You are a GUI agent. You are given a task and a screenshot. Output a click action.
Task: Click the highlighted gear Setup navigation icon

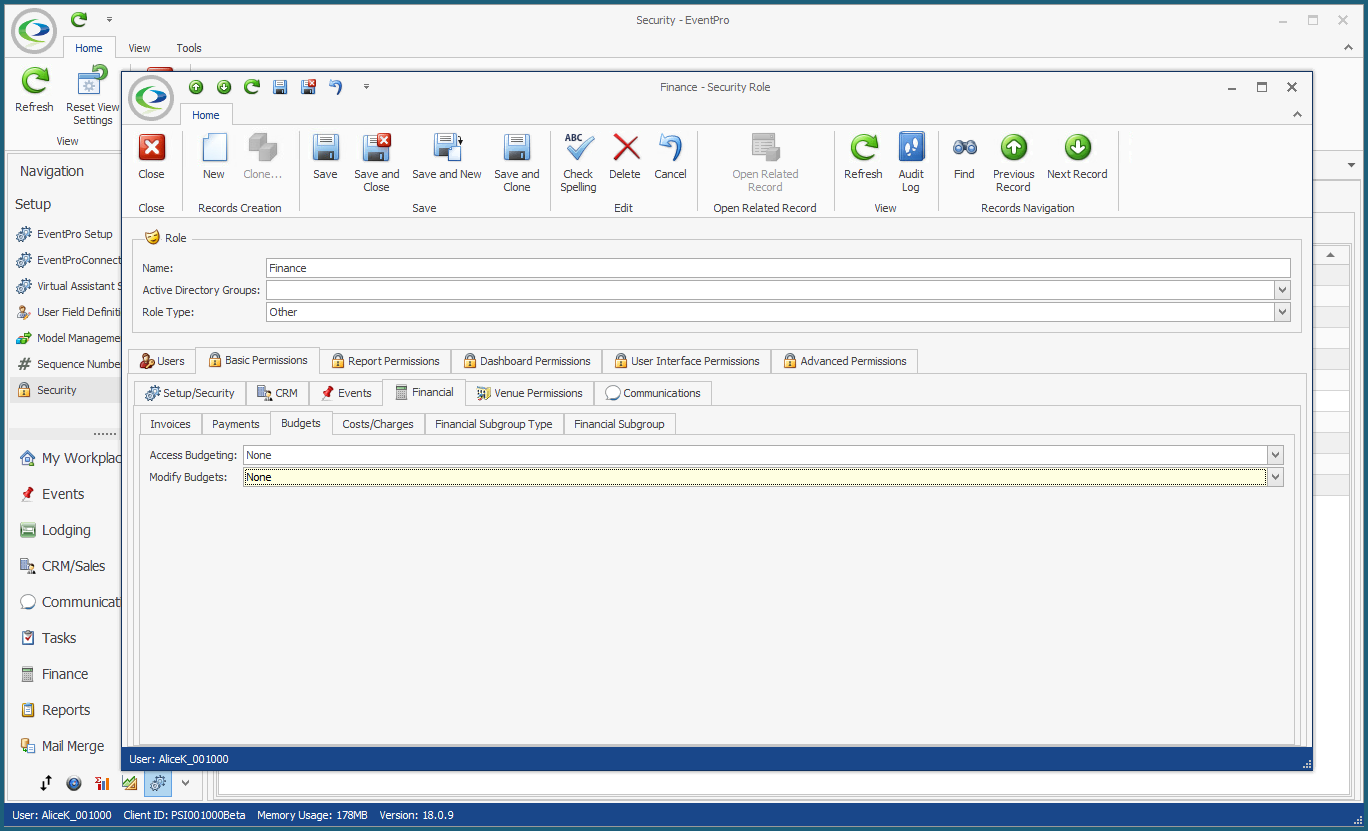(x=158, y=783)
